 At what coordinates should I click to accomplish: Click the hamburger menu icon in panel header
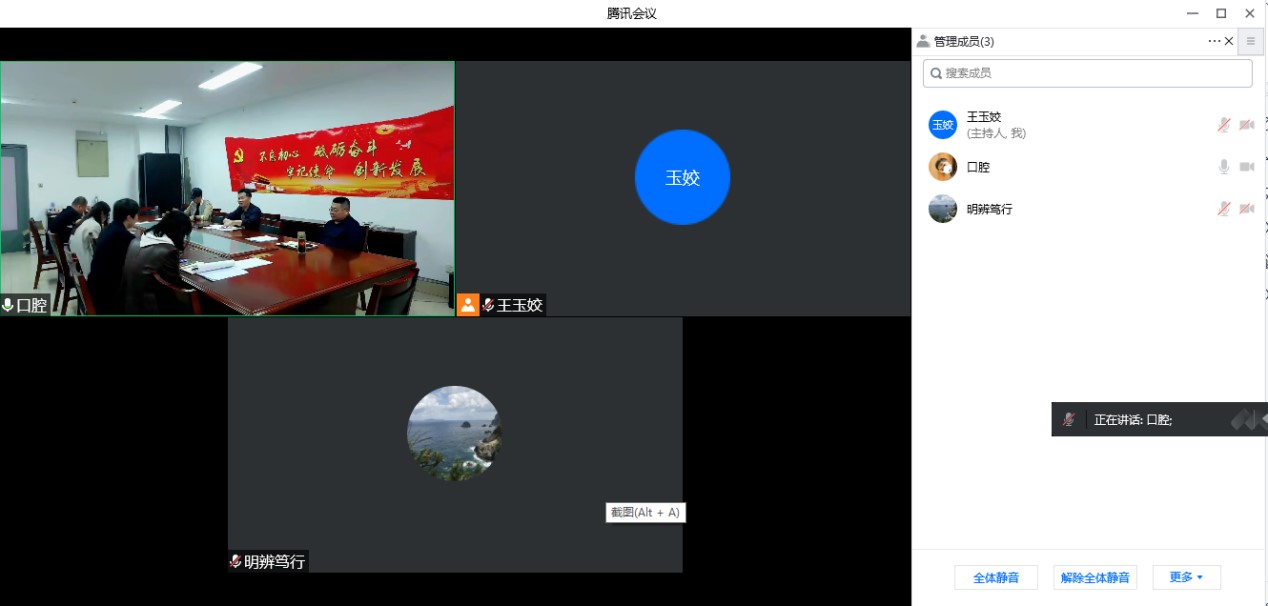pyautogui.click(x=1250, y=41)
